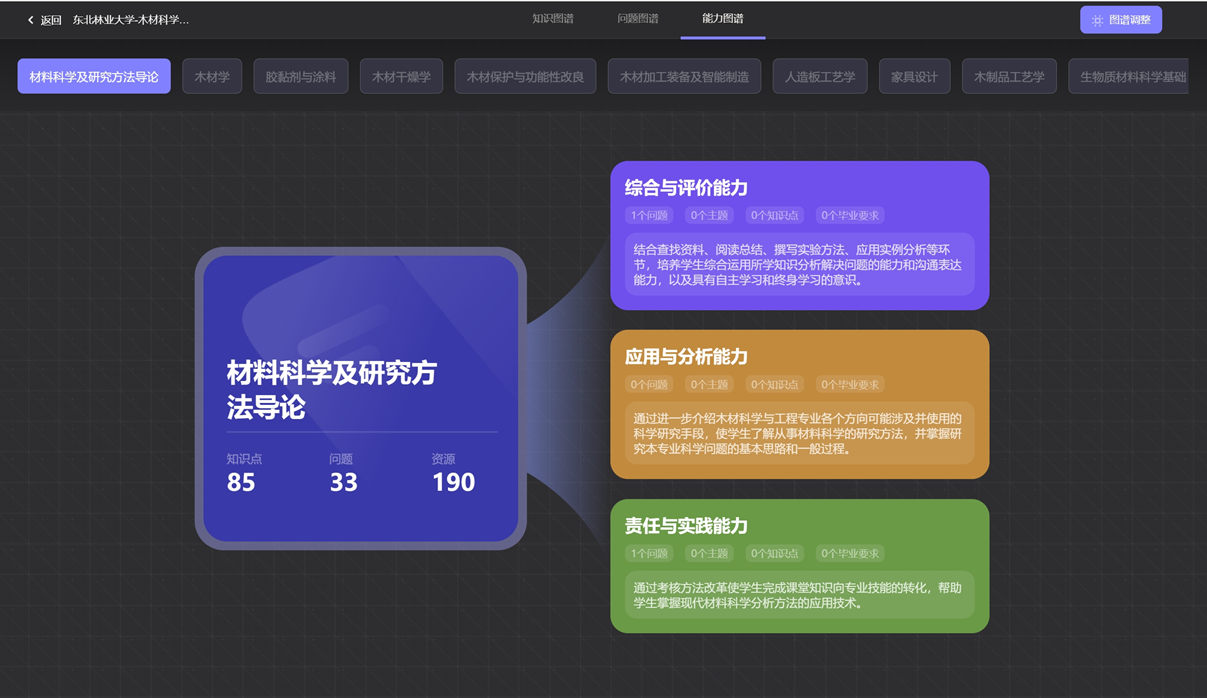Select 木制品工艺学 course chip
The height and width of the screenshot is (698, 1207).
(1009, 77)
